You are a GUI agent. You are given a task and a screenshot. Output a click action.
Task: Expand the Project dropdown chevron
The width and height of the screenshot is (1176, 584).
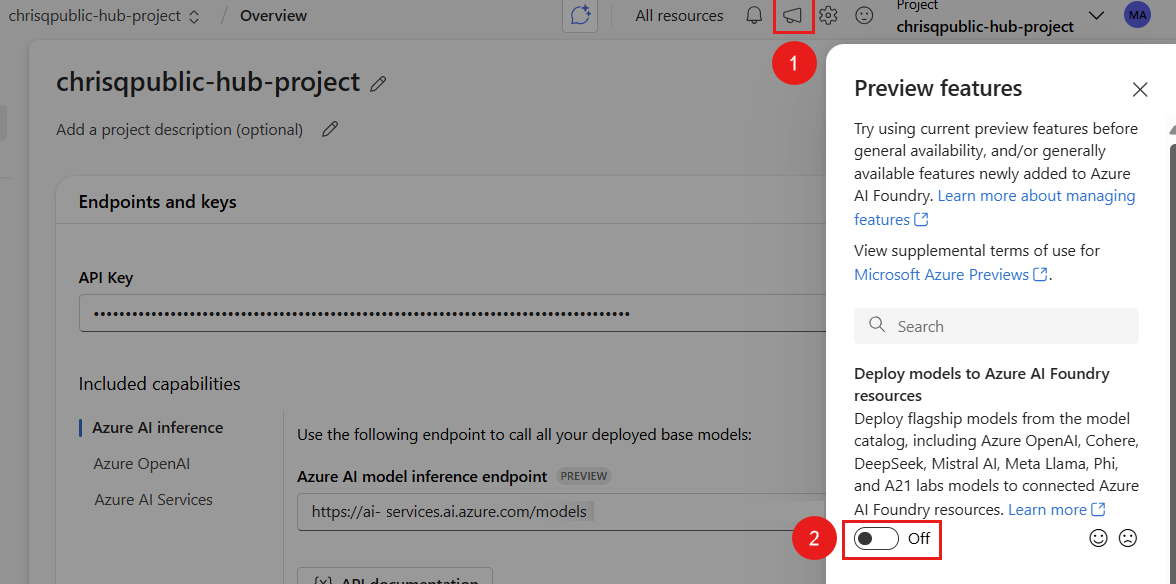1096,16
